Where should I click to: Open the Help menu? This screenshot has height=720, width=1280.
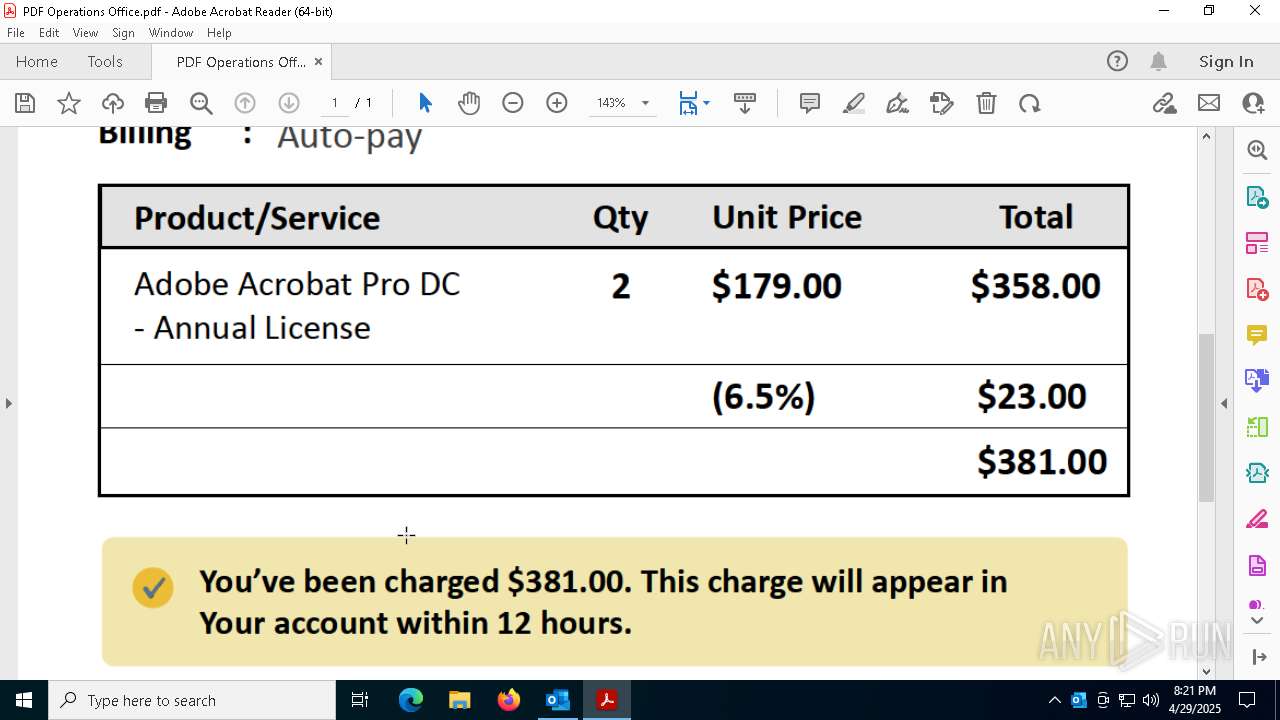[219, 33]
